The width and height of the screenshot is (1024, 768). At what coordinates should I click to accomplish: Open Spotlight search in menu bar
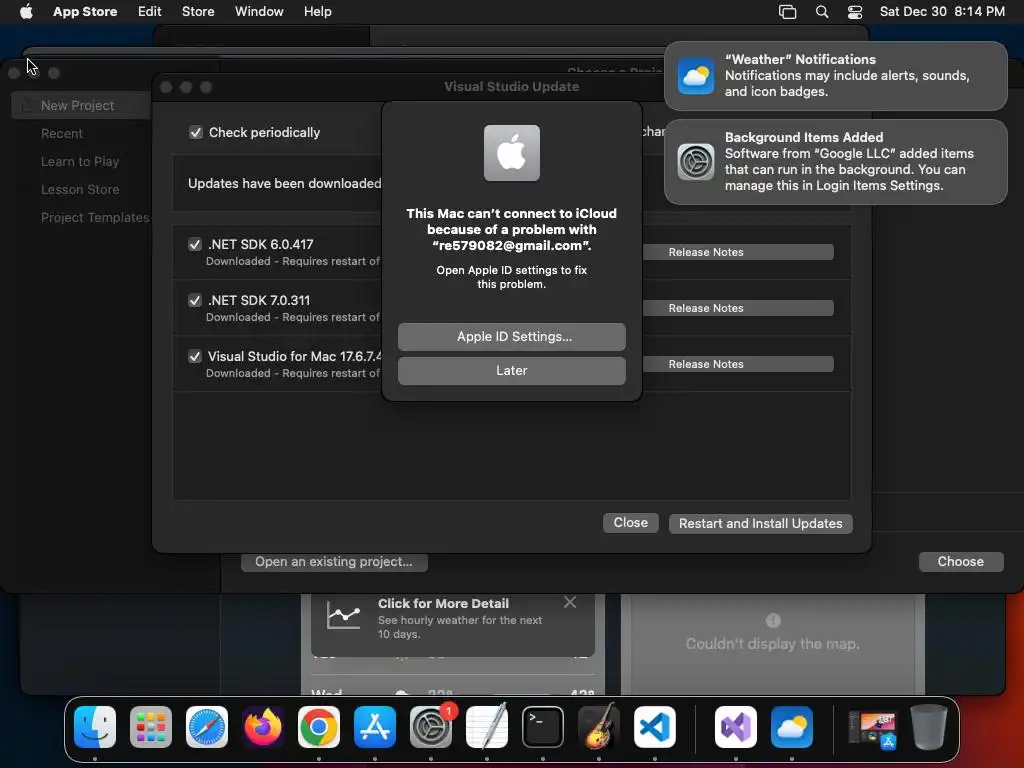(x=822, y=12)
